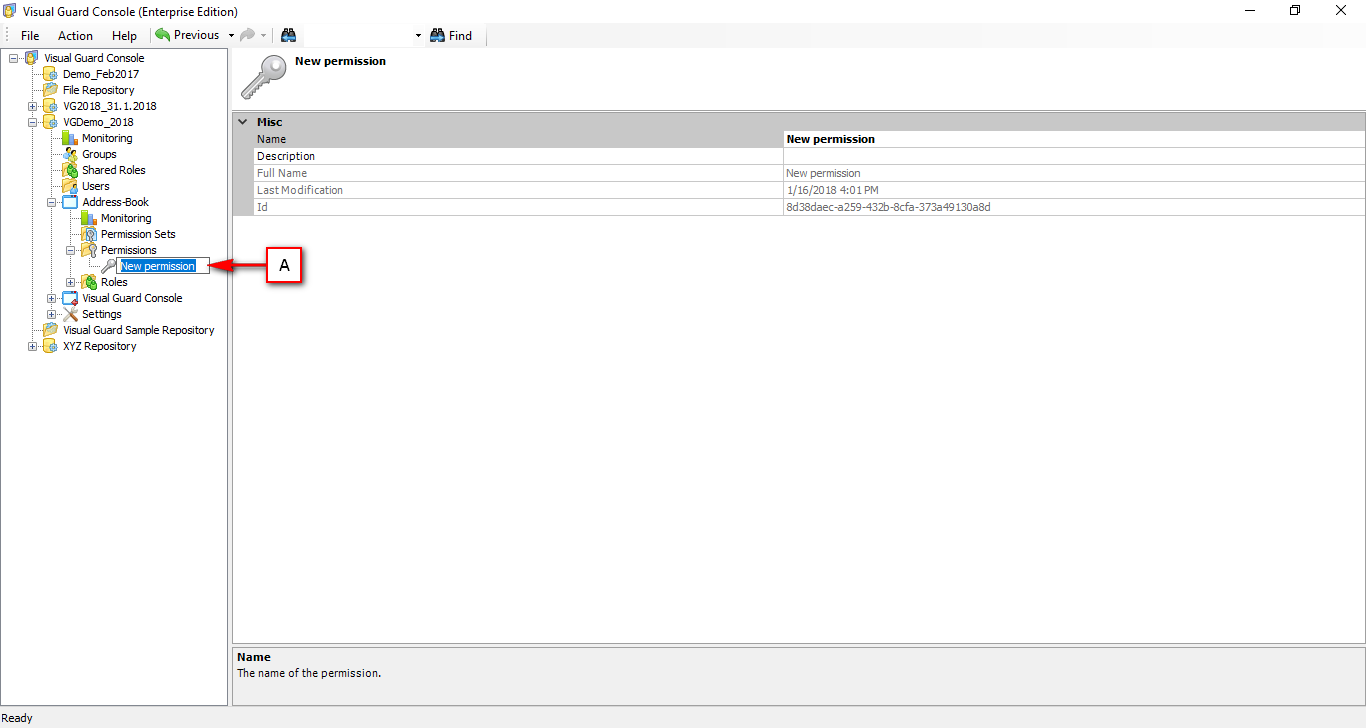1366x728 pixels.
Task: Select the Users folder icon
Action: 70,185
